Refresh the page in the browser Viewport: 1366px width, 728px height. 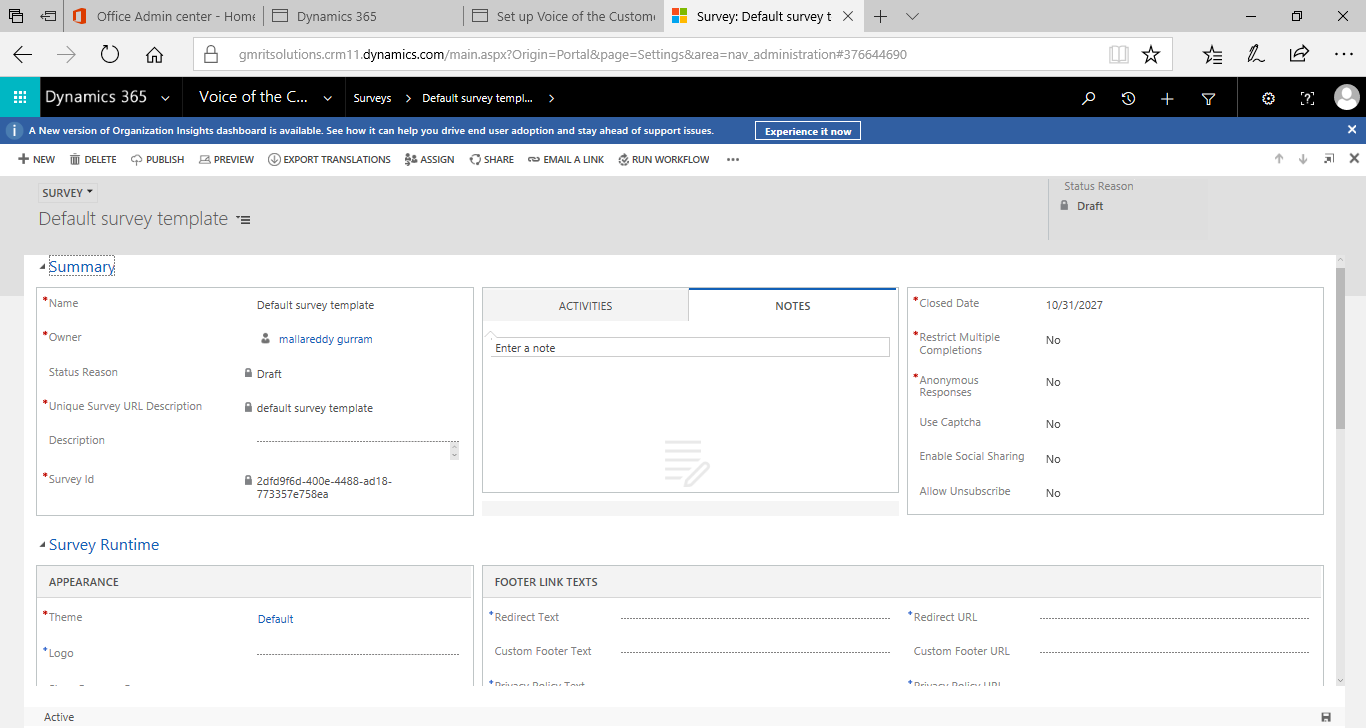[x=110, y=55]
